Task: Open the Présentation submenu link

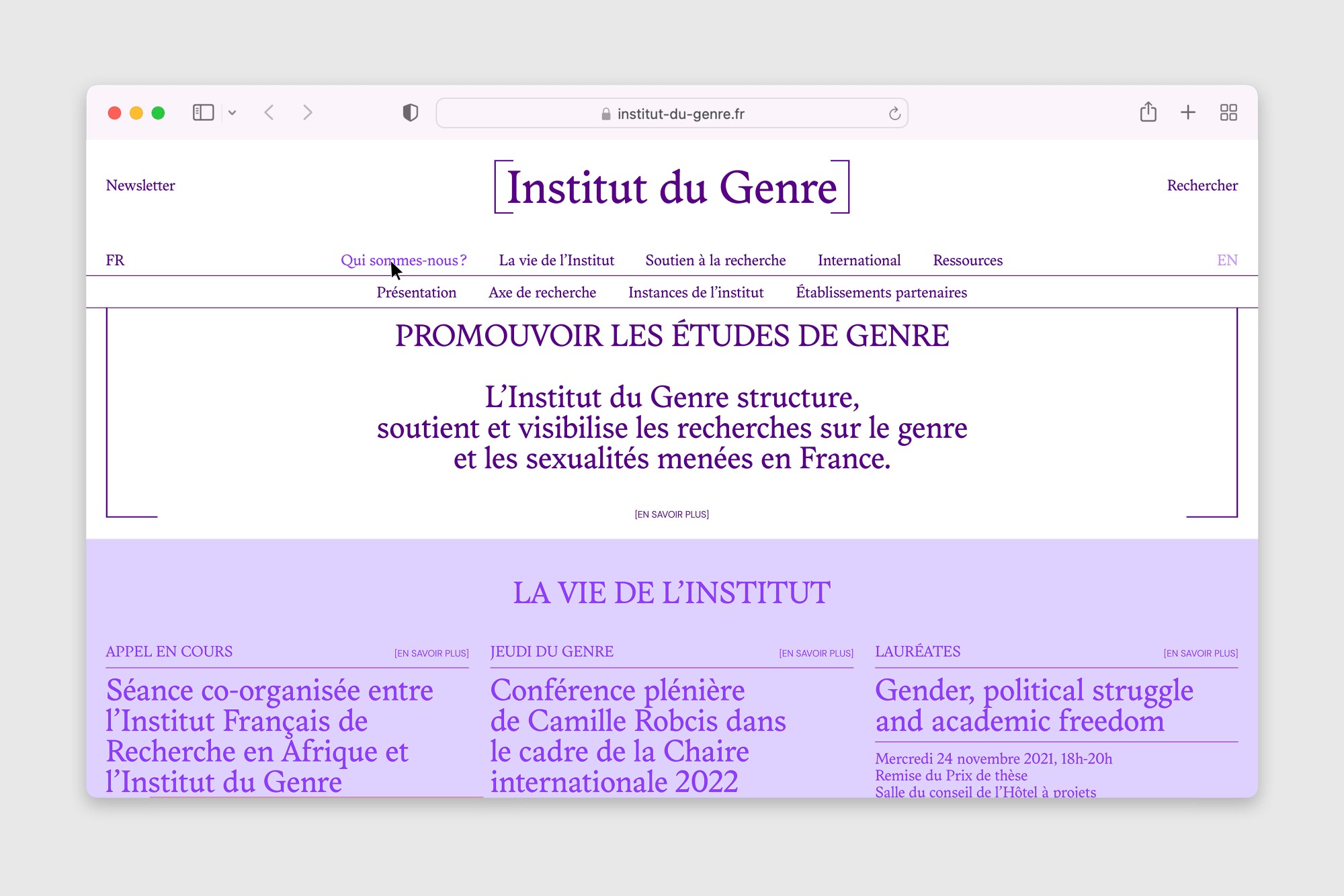Action: pyautogui.click(x=416, y=292)
